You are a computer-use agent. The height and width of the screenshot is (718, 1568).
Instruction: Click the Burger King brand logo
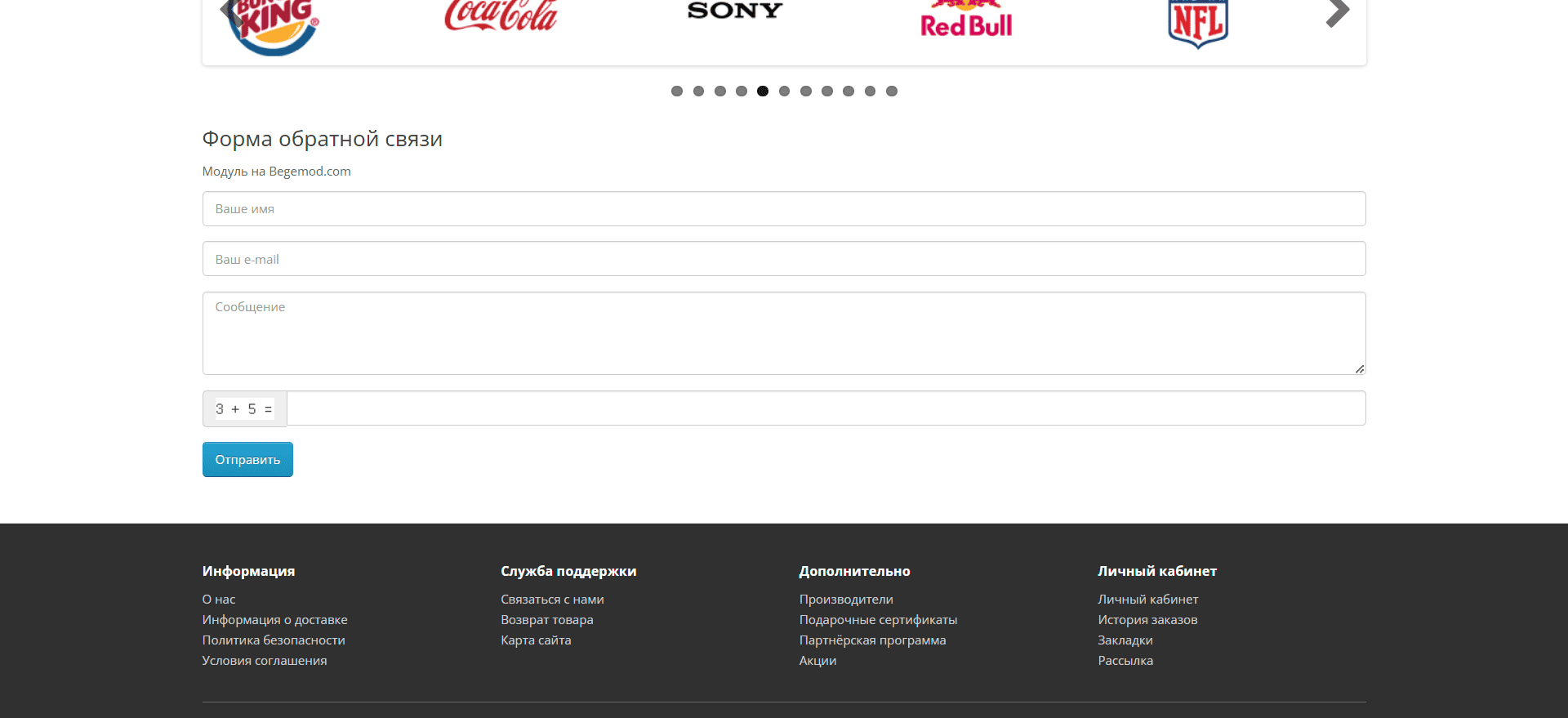tap(274, 27)
